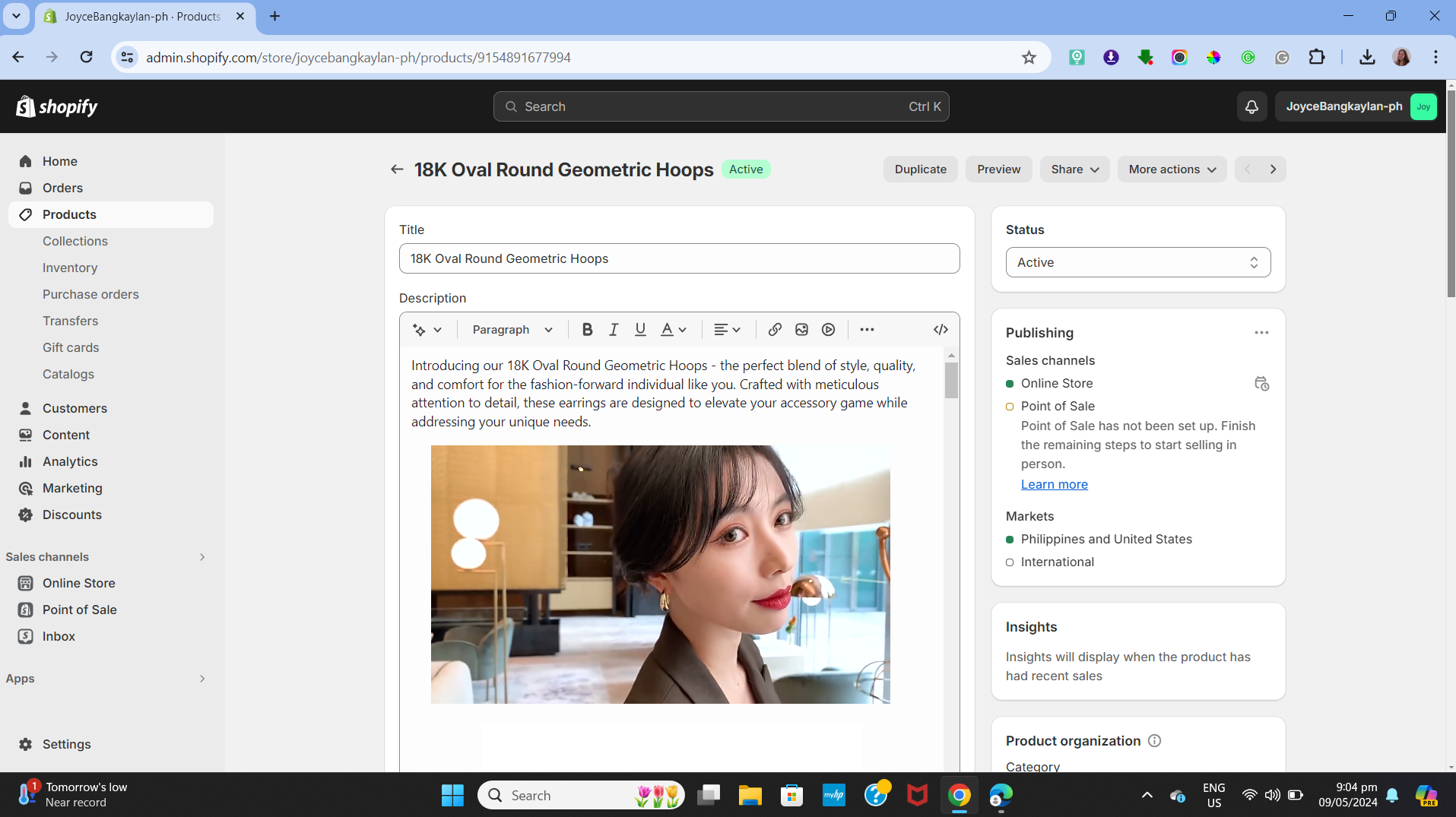1456x817 pixels.
Task: Click into the product Title field
Action: 679,258
